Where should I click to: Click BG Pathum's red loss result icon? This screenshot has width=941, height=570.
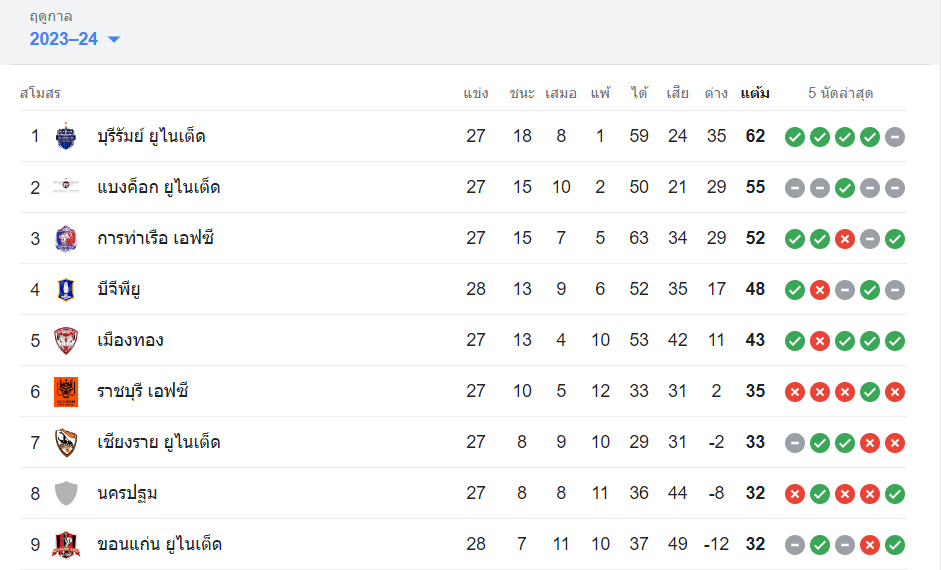tap(820, 290)
